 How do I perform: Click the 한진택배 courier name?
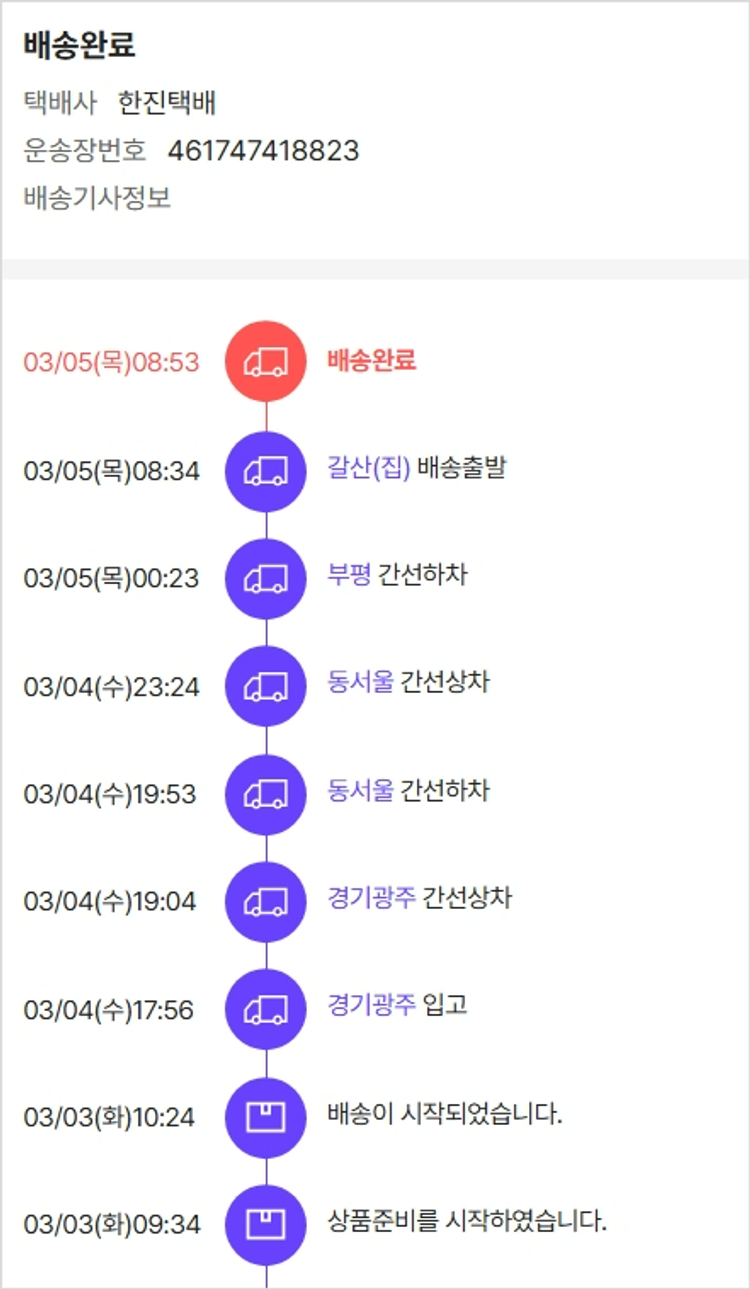pos(167,103)
